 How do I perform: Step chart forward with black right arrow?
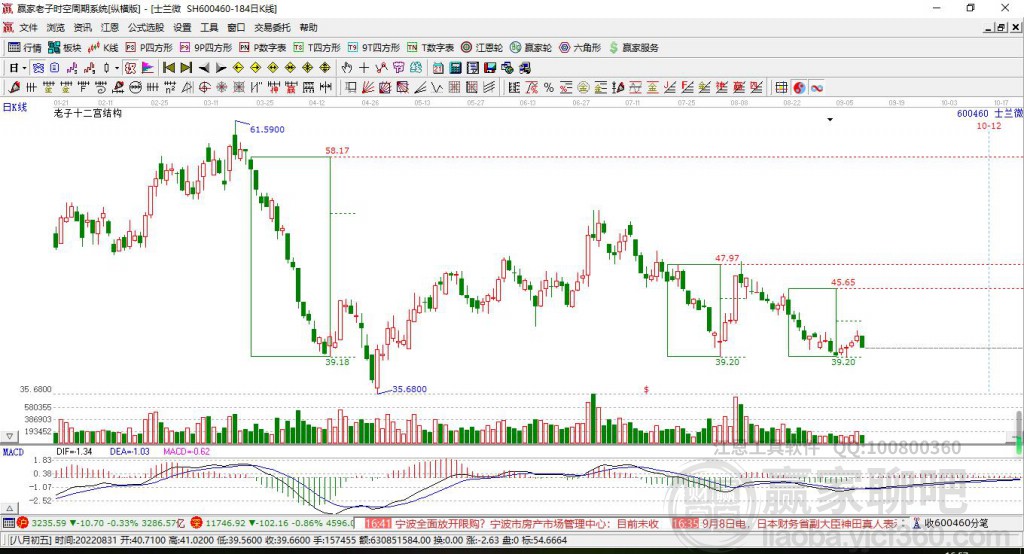click(x=221, y=68)
